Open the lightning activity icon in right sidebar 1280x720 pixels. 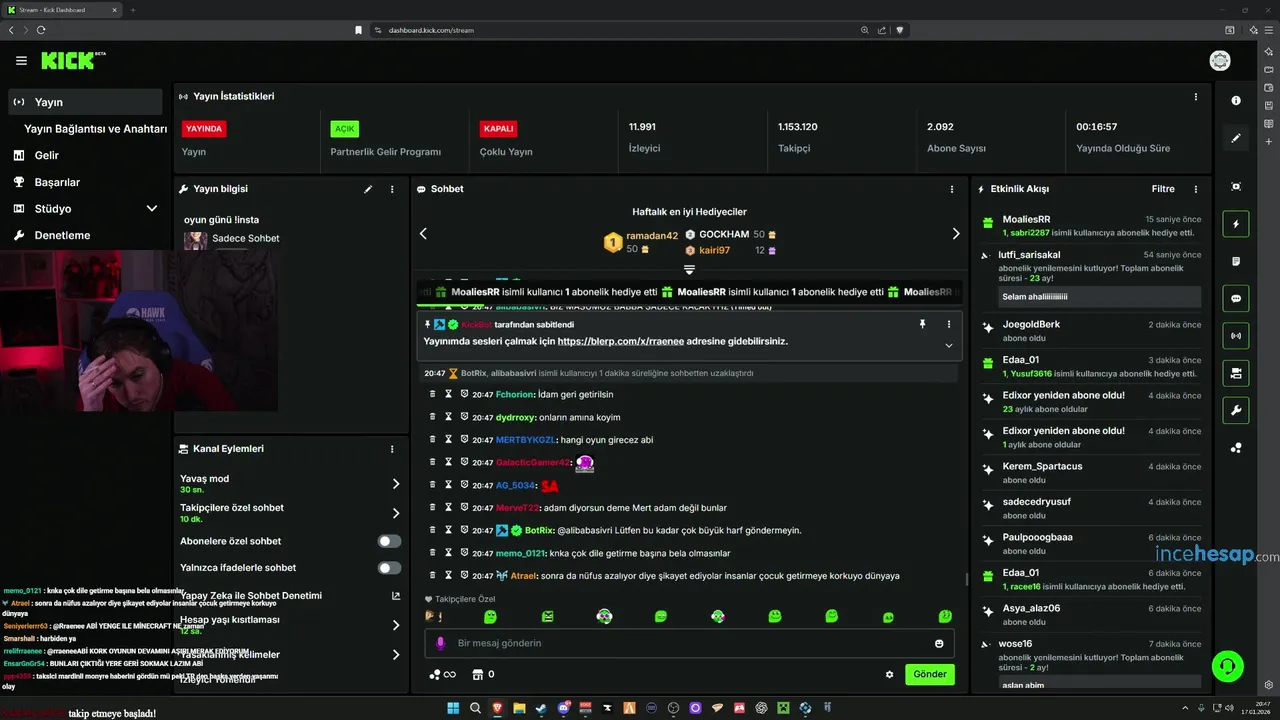coord(1236,224)
